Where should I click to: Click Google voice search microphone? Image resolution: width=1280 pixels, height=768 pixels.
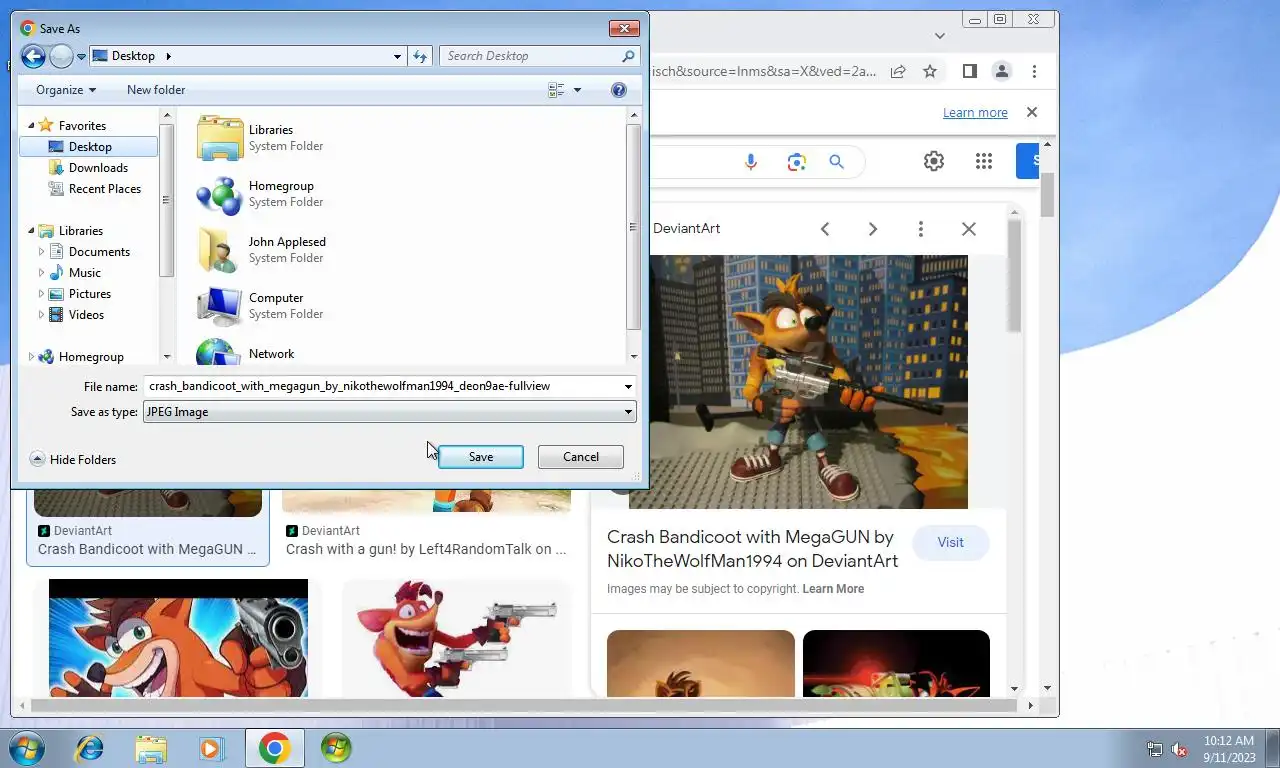[x=751, y=162]
